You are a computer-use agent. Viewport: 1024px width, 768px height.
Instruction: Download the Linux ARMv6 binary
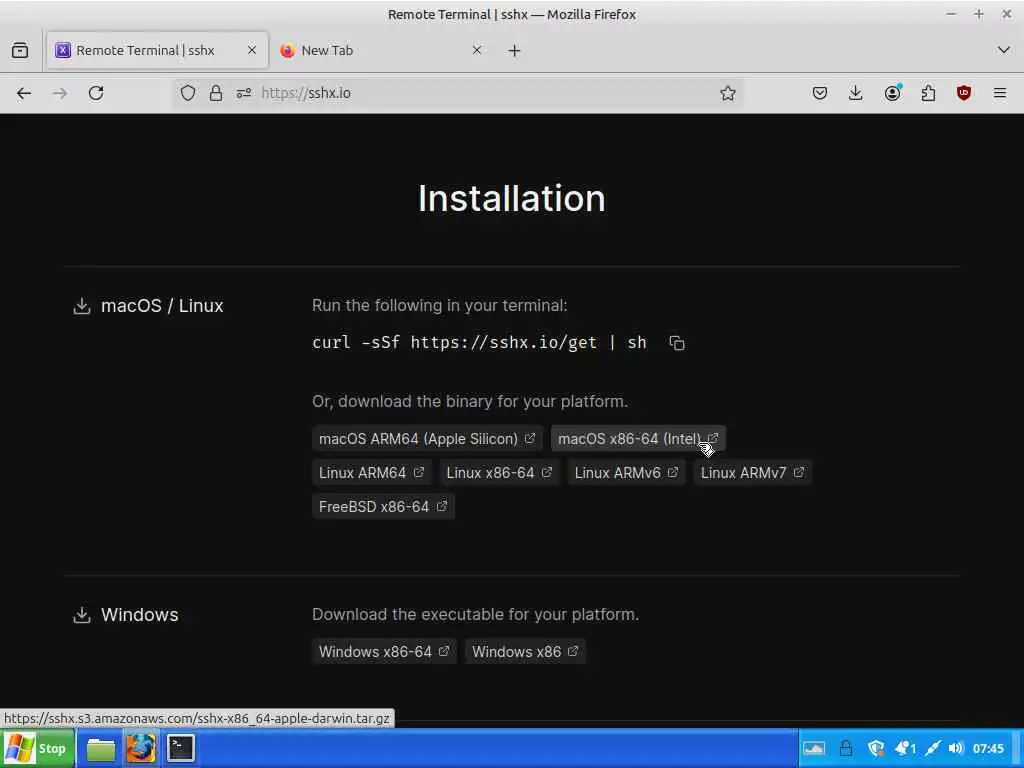[x=626, y=473]
